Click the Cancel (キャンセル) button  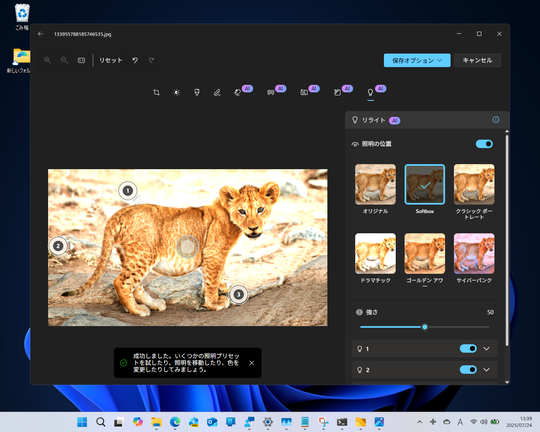pyautogui.click(x=477, y=60)
